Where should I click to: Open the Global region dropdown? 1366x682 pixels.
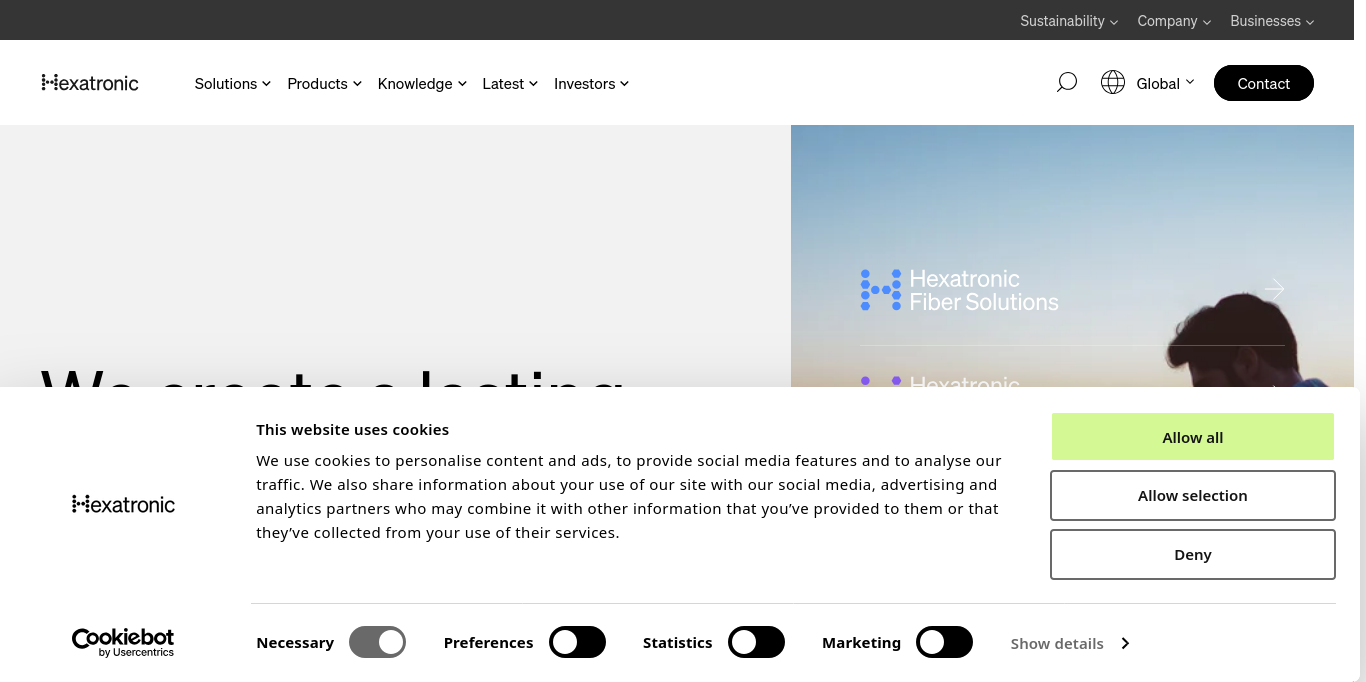(1165, 83)
